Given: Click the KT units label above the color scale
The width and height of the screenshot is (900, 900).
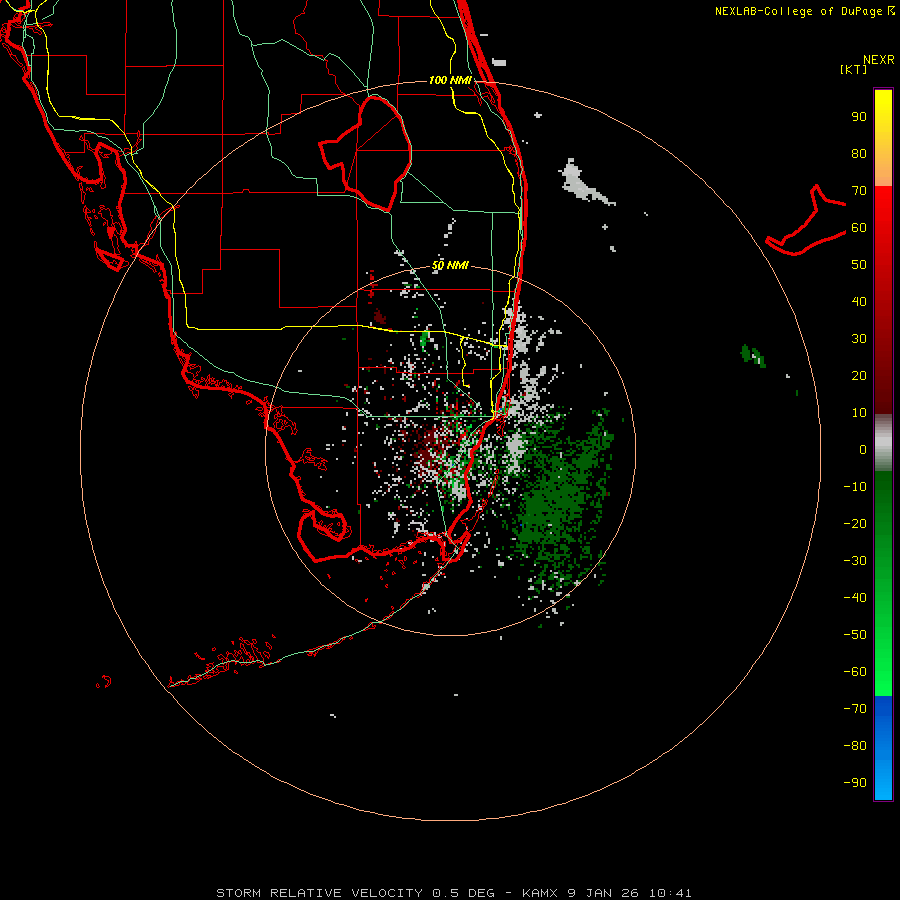Looking at the screenshot, I should tap(854, 69).
